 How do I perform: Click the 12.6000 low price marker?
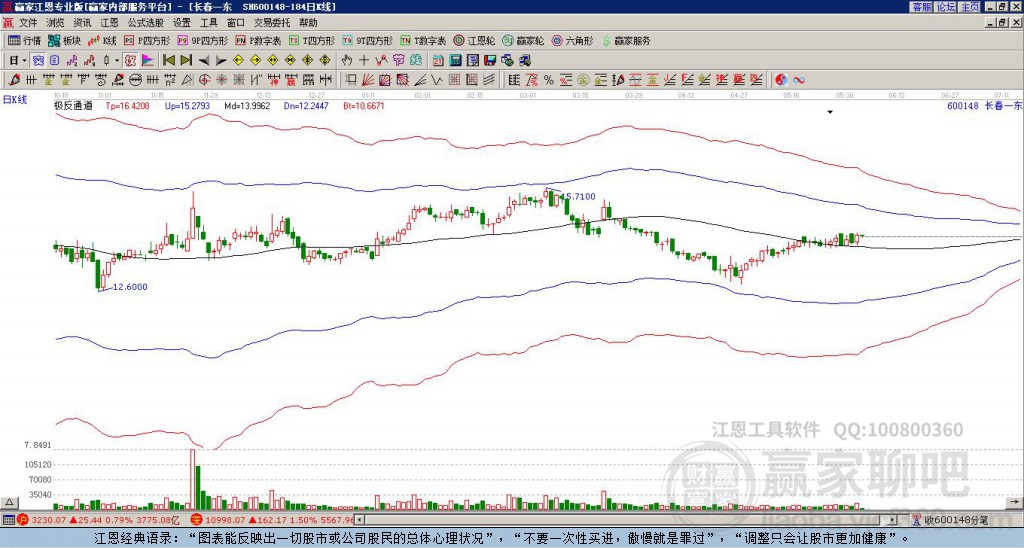pyautogui.click(x=130, y=287)
